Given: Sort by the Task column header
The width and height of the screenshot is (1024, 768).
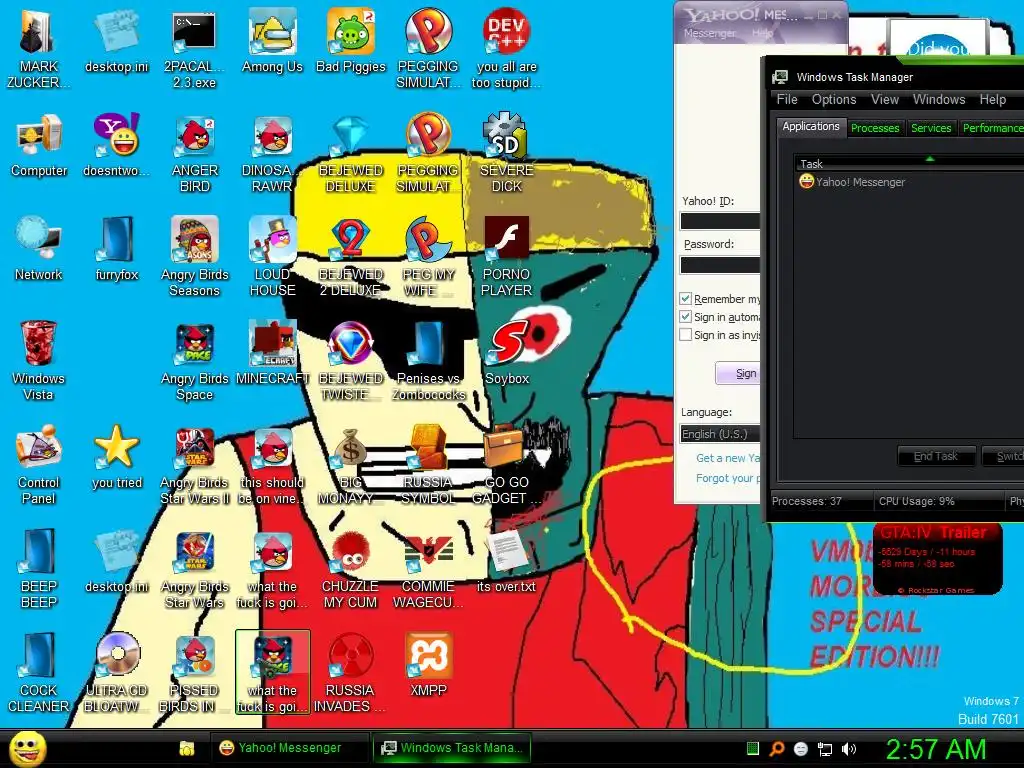Looking at the screenshot, I should coord(909,163).
